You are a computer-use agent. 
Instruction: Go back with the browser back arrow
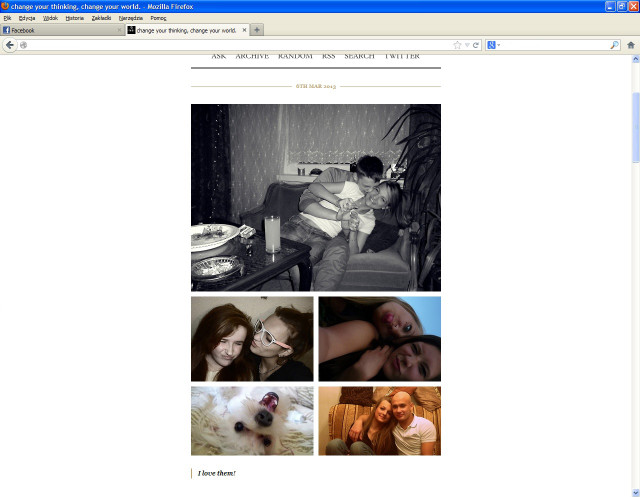pos(10,45)
